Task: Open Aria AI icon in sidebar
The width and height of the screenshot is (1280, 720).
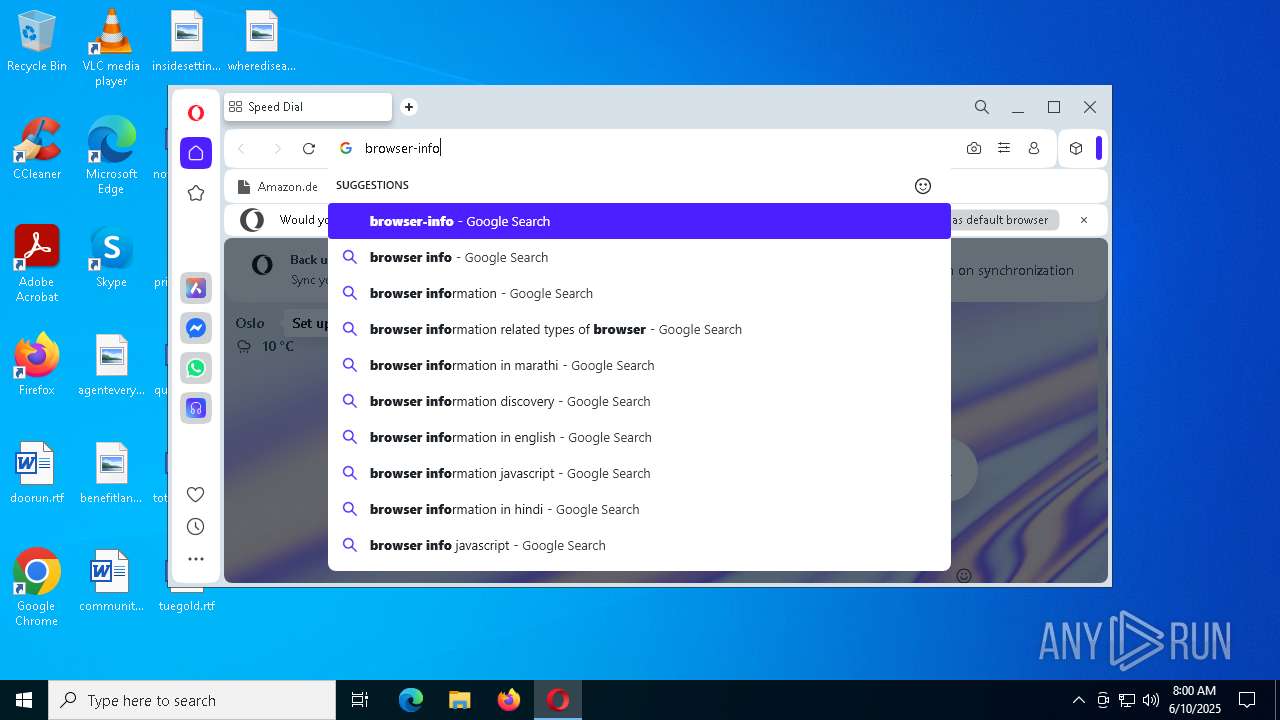Action: click(x=196, y=288)
